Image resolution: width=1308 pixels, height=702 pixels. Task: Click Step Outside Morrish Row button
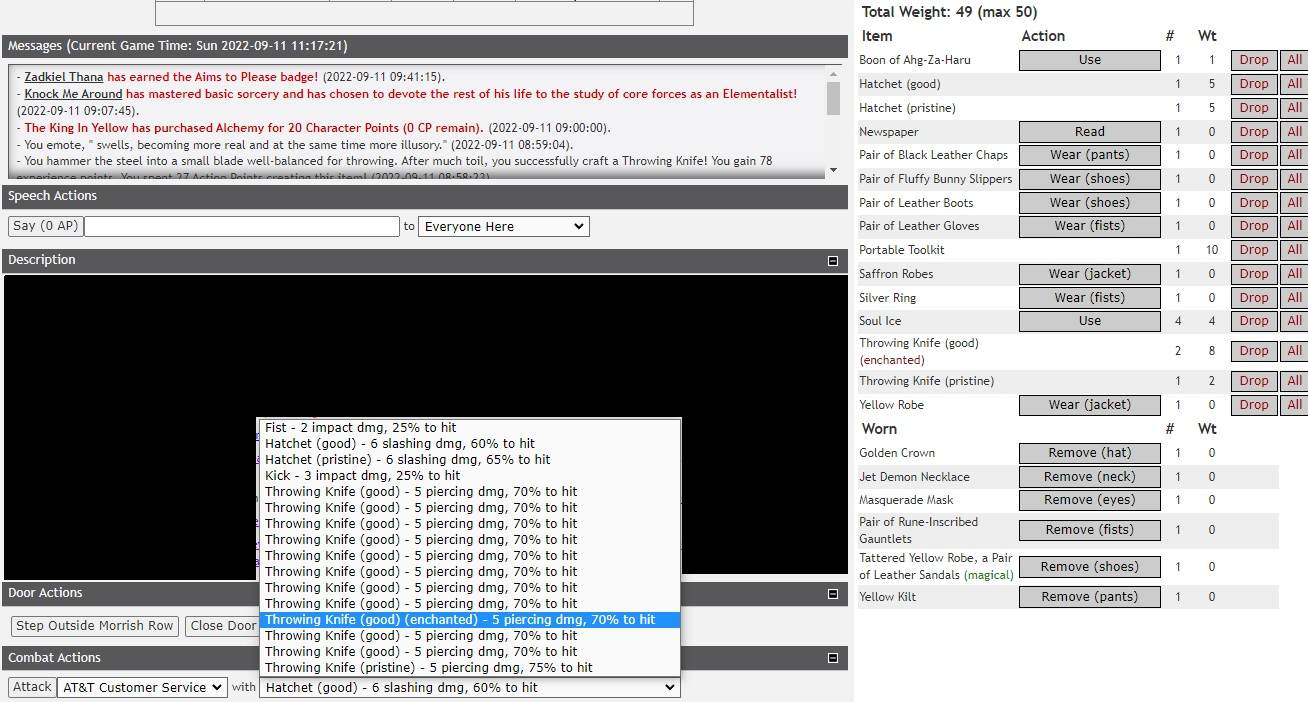coord(95,626)
